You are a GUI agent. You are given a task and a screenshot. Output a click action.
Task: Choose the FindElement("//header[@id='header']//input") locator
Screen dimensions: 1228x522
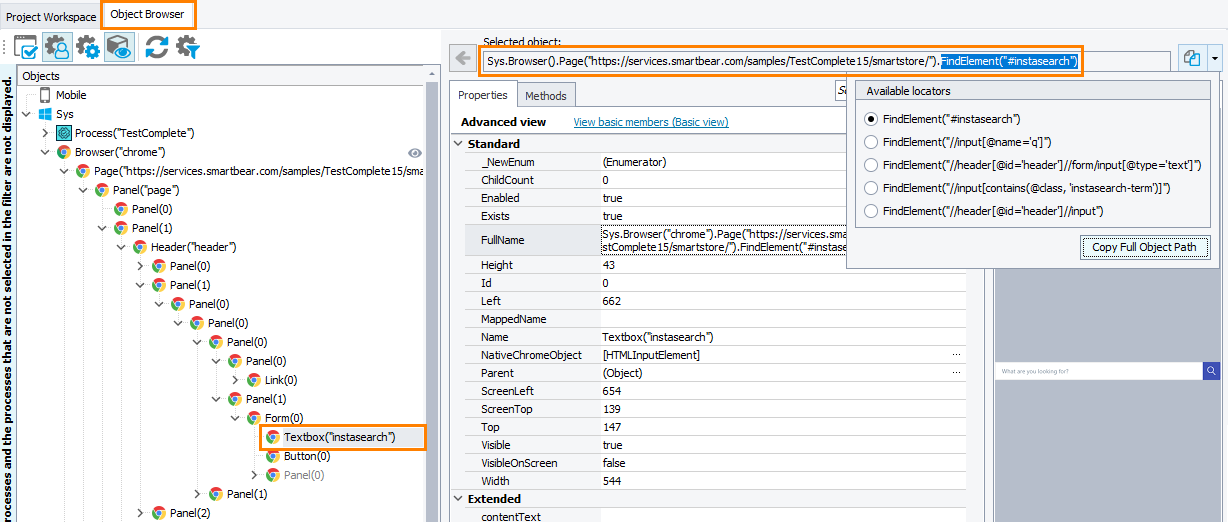click(x=871, y=211)
